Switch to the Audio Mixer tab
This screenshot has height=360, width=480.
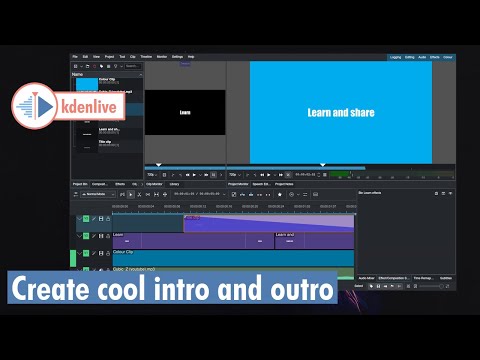pyautogui.click(x=366, y=278)
